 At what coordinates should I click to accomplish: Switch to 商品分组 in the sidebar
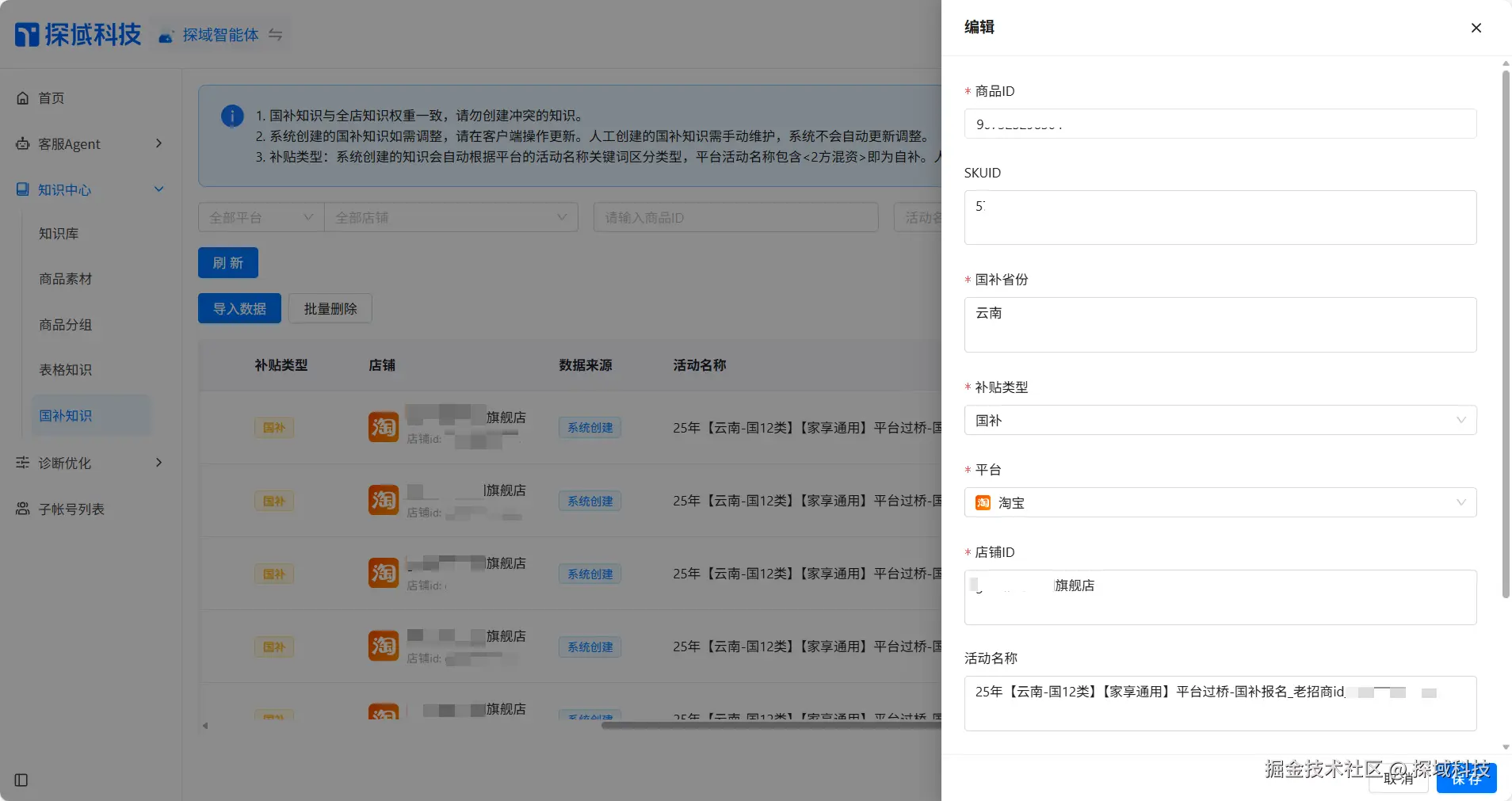pos(66,325)
